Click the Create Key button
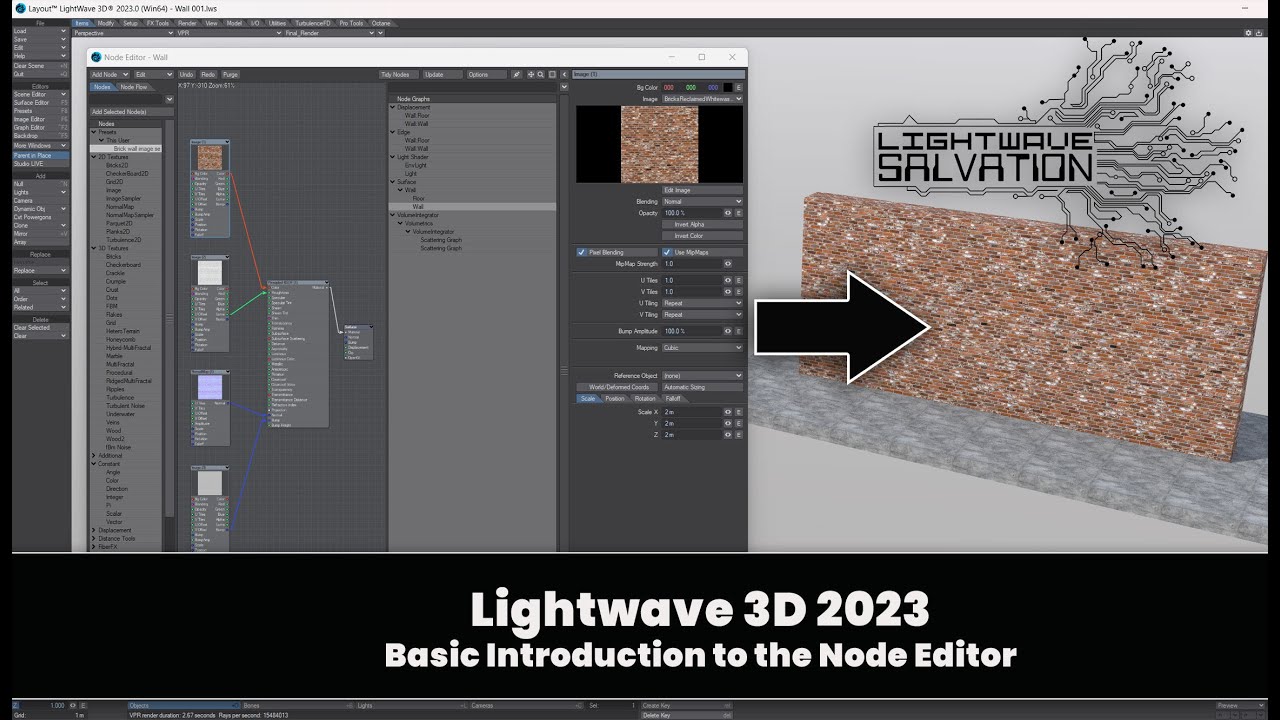The width and height of the screenshot is (1280, 720). coord(686,706)
